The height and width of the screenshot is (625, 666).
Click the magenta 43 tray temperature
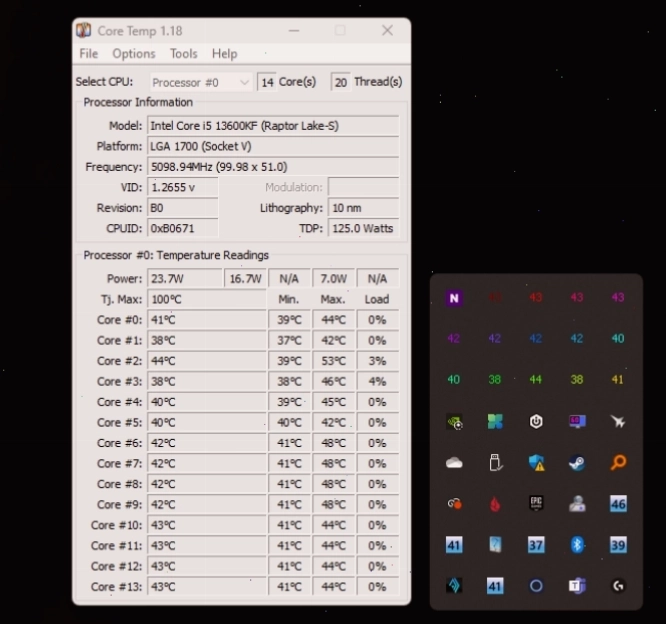(618, 297)
